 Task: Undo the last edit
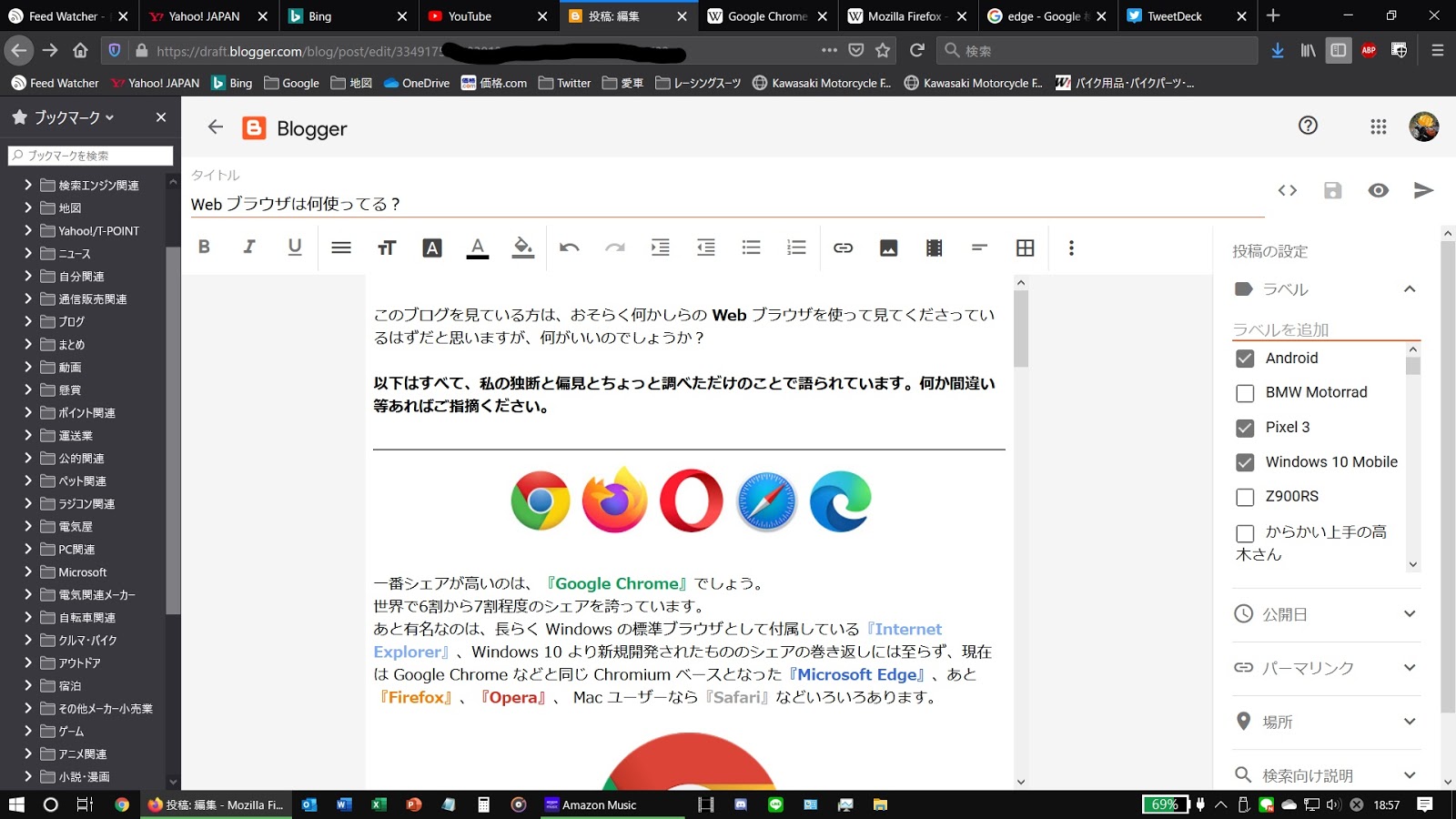click(570, 248)
